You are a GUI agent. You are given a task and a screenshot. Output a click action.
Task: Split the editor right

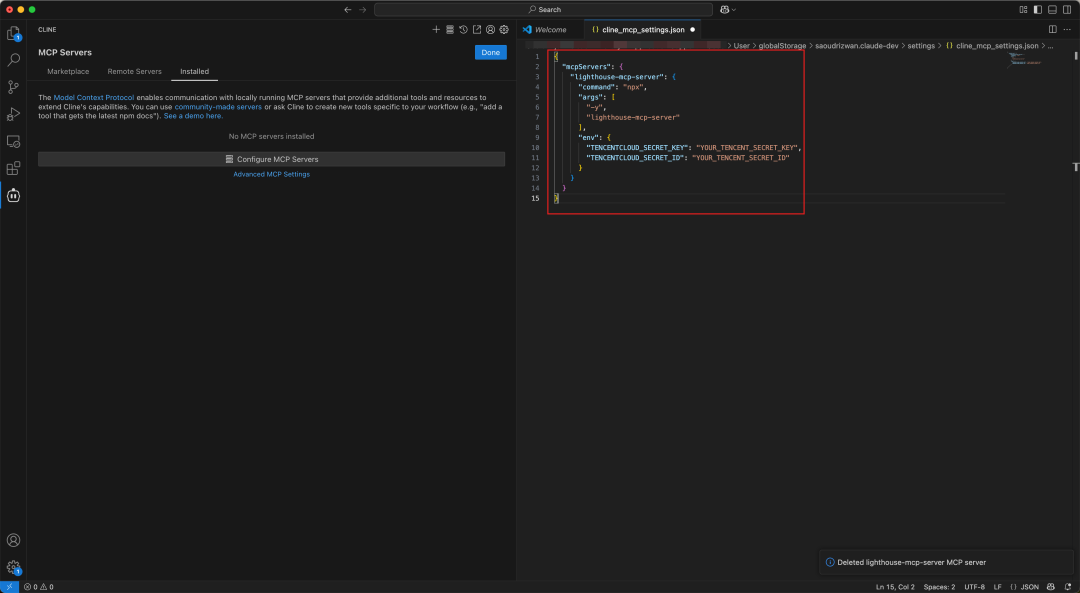(1052, 30)
